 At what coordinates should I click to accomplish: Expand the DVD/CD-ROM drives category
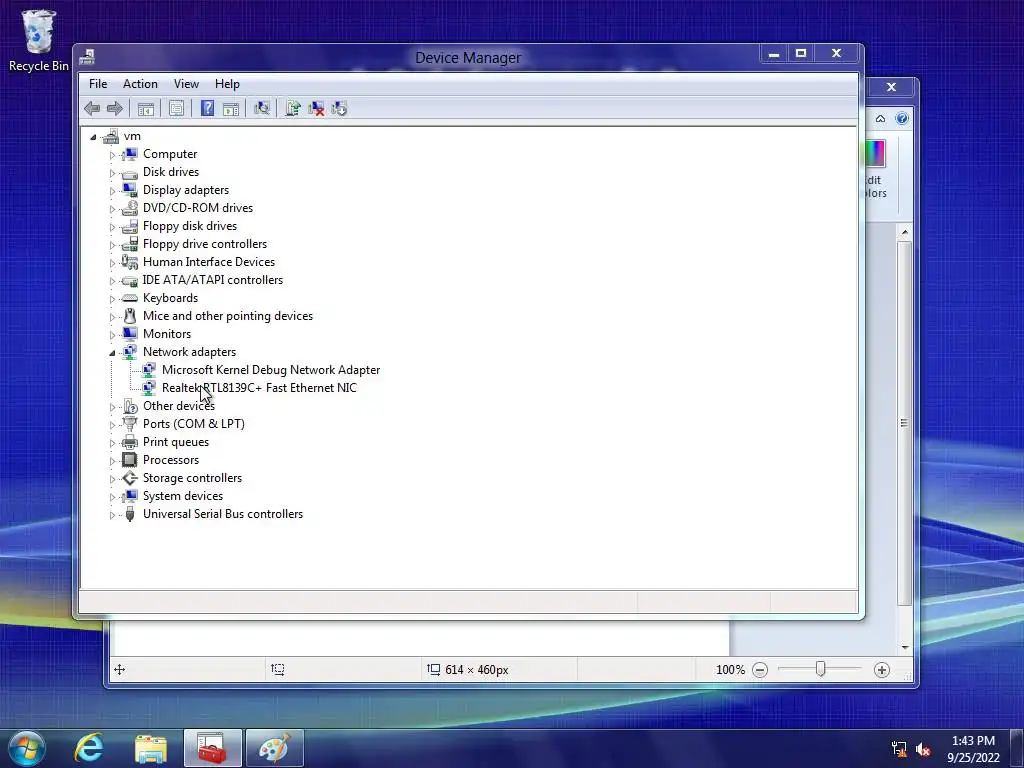112,209
